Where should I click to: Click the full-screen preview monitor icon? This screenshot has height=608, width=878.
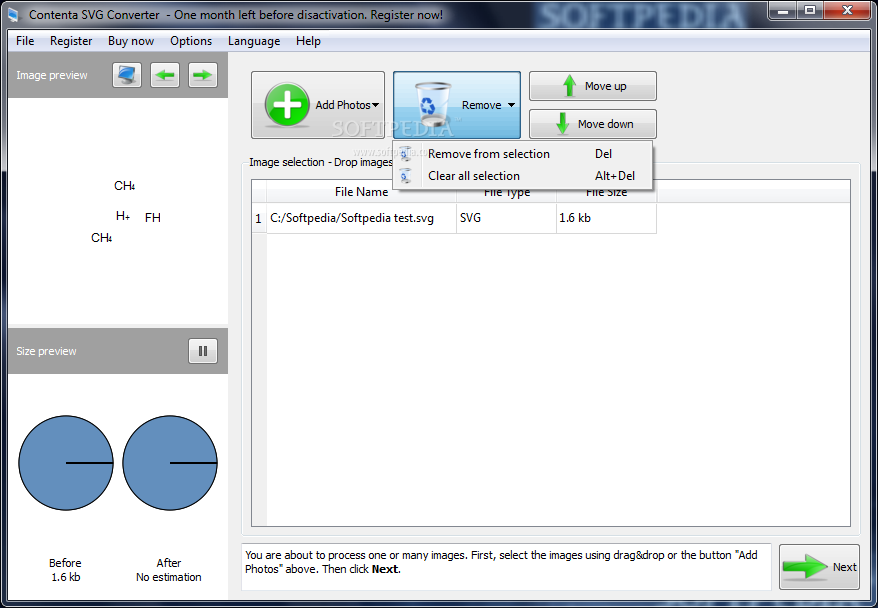[127, 75]
